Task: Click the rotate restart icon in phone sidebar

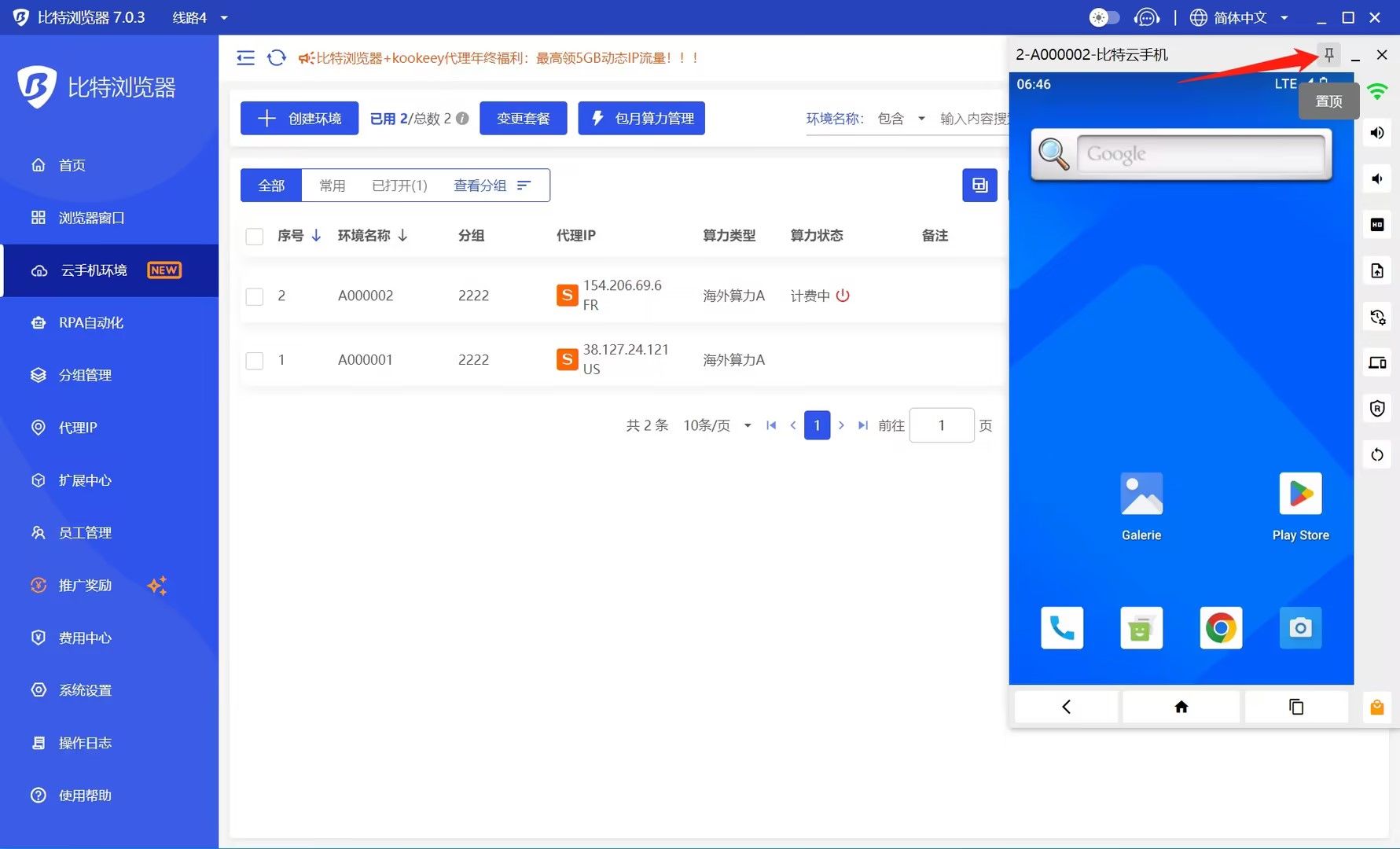Action: point(1377,454)
